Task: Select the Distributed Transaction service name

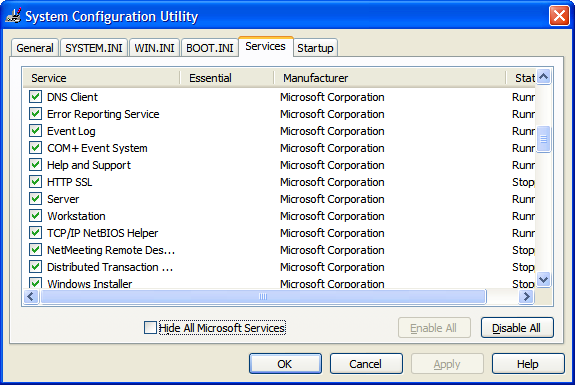Action: coord(110,267)
